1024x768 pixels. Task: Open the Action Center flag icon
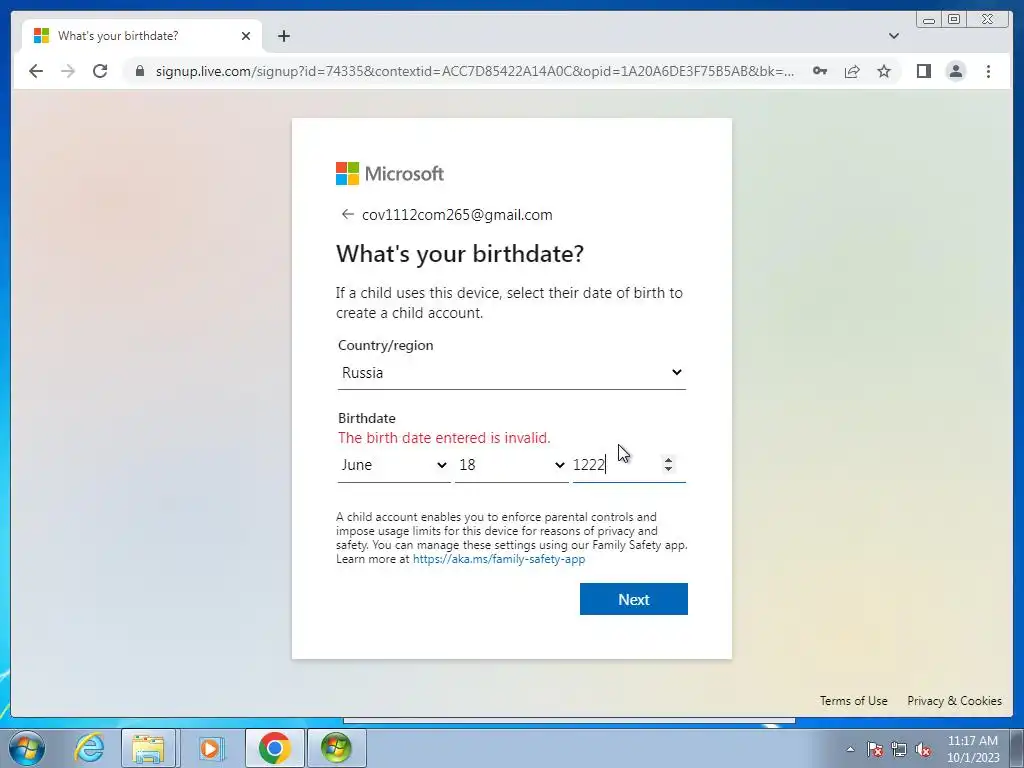tap(875, 749)
